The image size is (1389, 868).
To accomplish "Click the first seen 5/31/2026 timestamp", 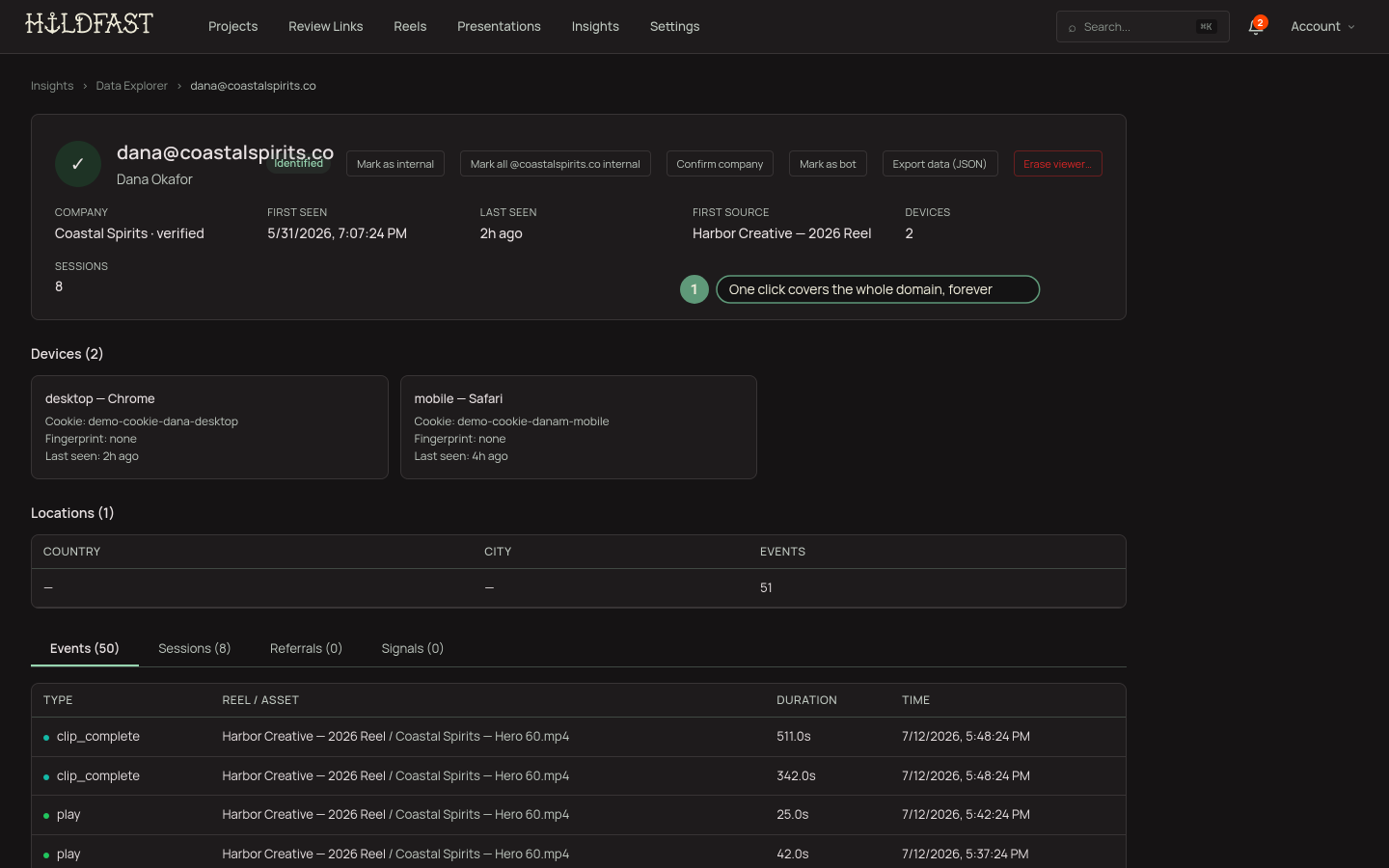I will [337, 233].
